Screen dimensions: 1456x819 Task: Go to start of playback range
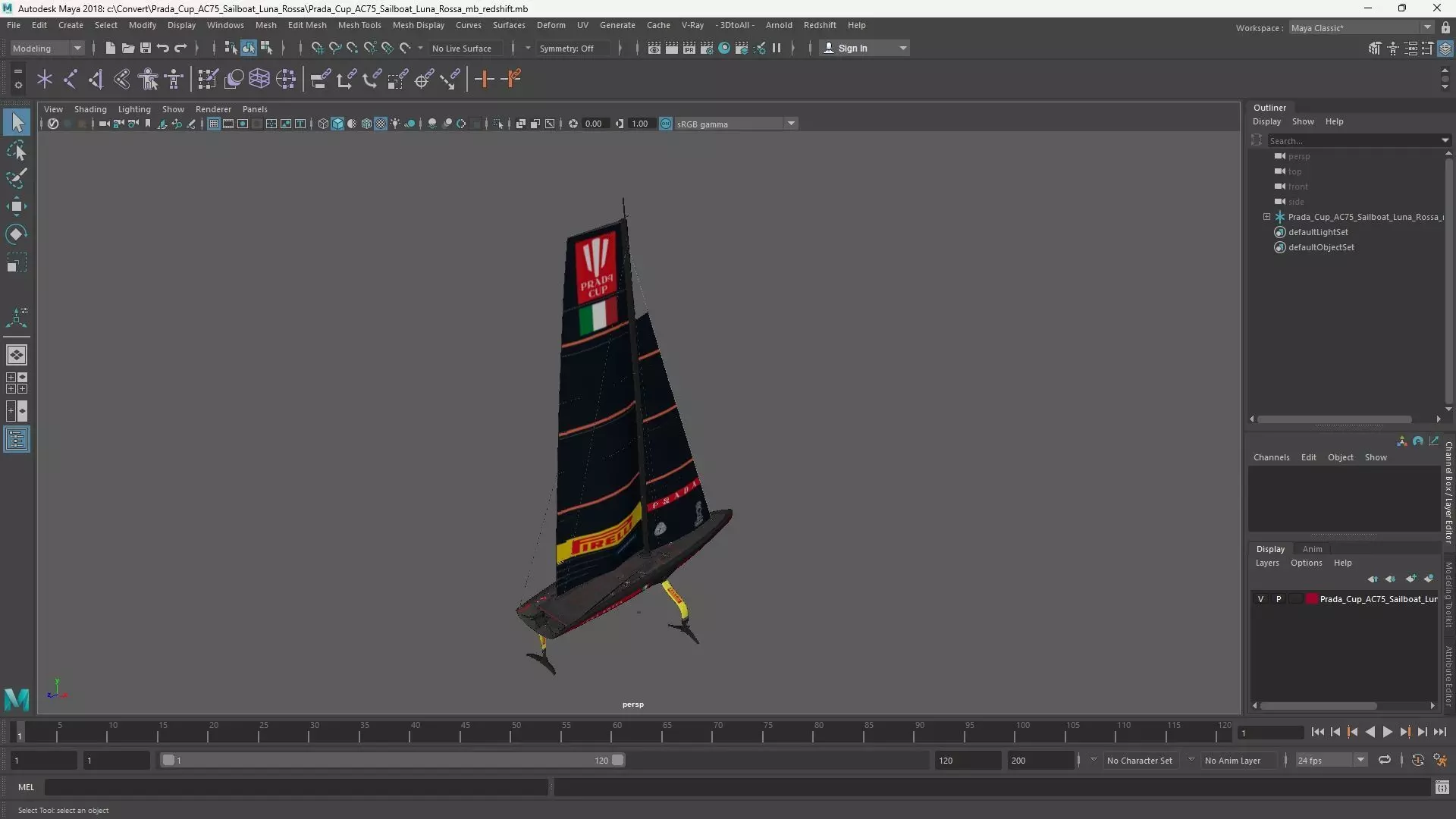click(1317, 732)
